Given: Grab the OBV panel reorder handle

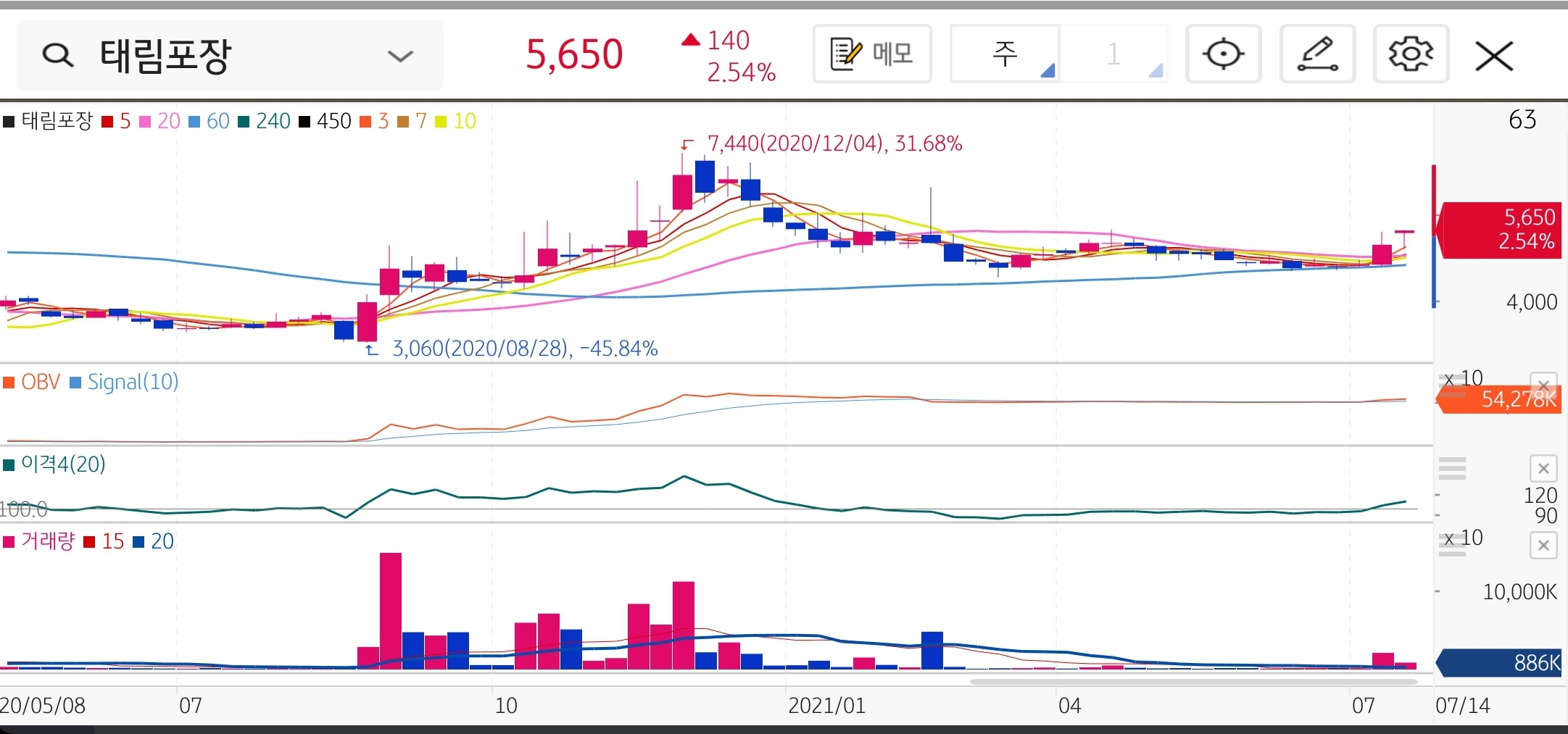Looking at the screenshot, I should point(1452,388).
